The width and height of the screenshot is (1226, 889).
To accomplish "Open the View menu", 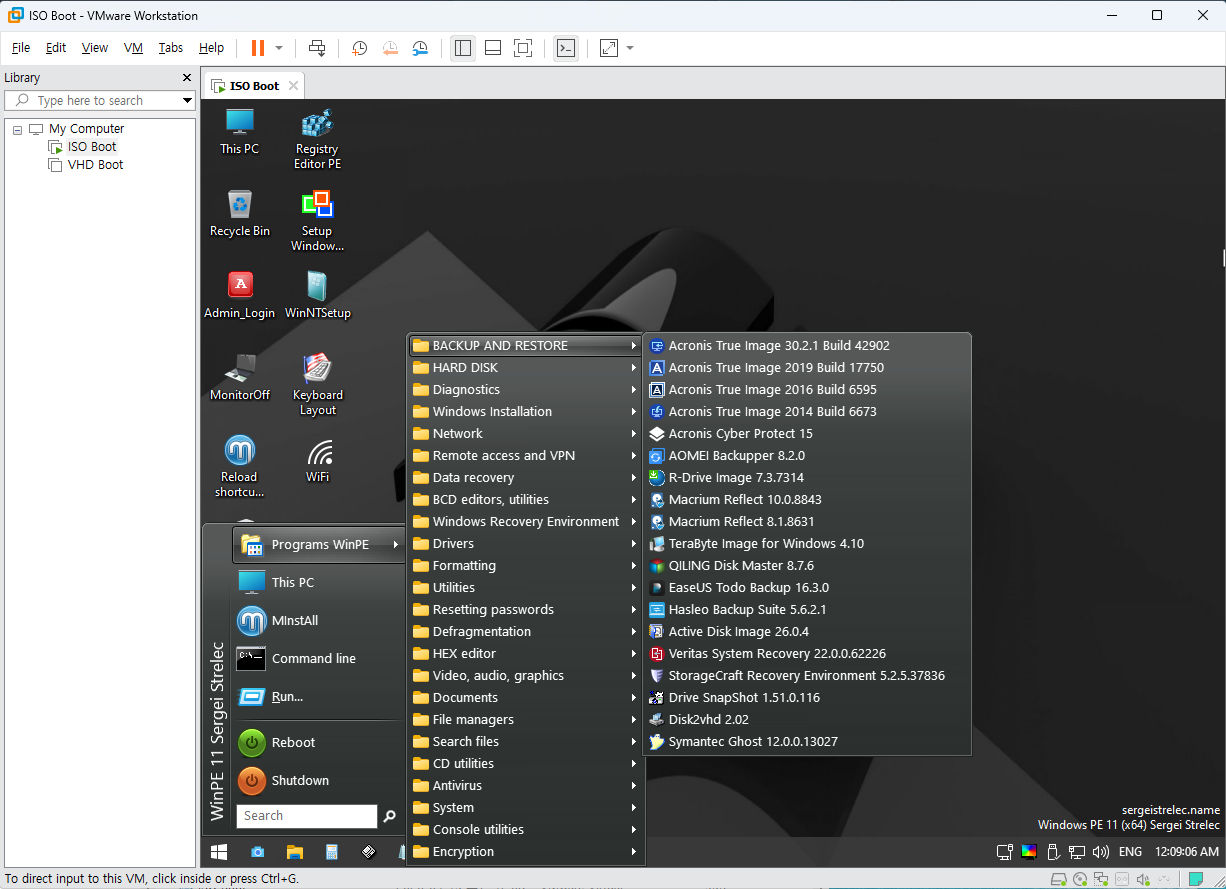I will (x=95, y=48).
